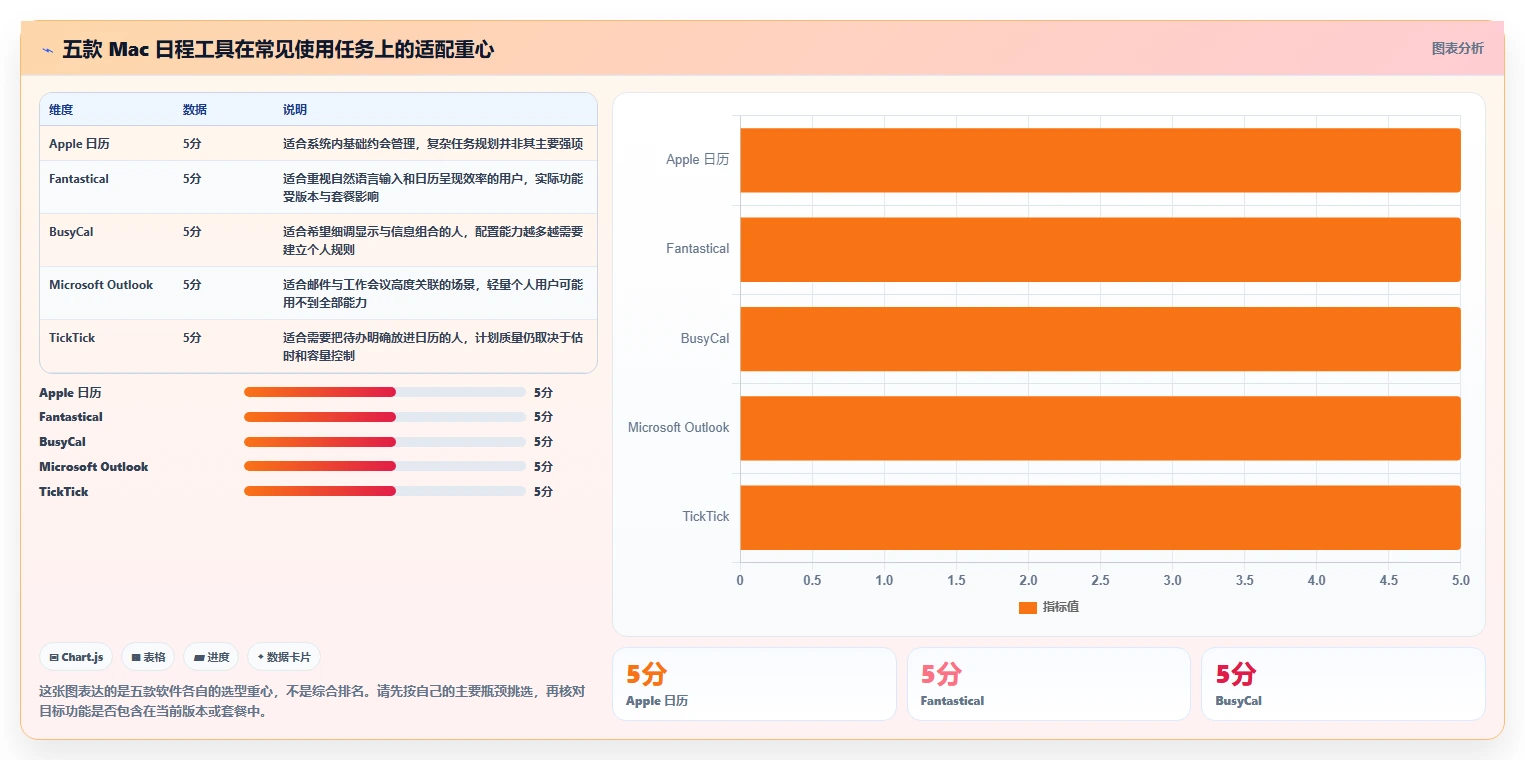The image size is (1525, 760).
Task: Click the Apple 日历 progress bar
Action: coord(385,392)
